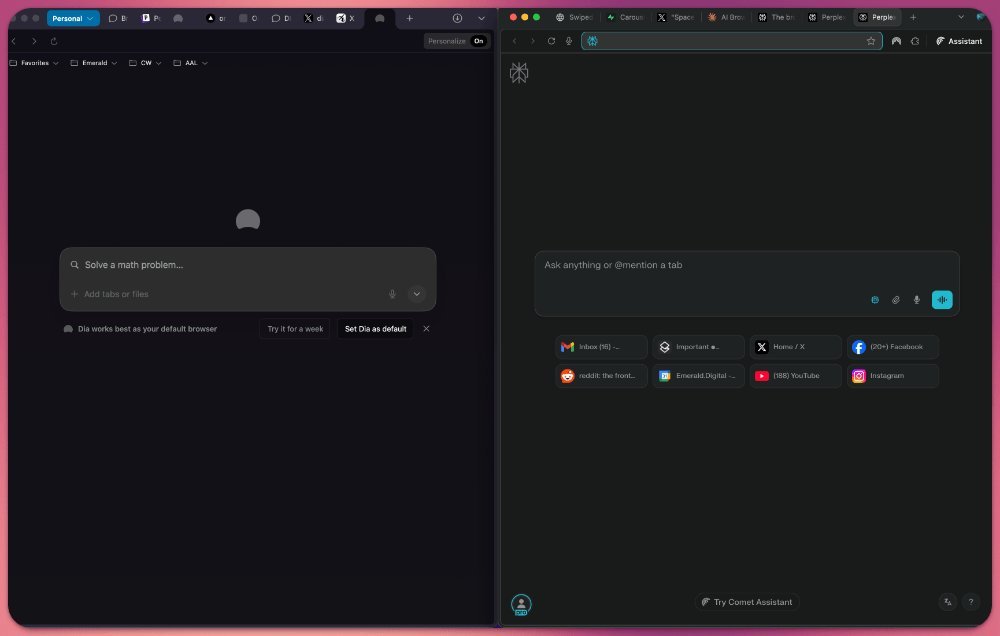Click the paperclip attach icon in Comet
Viewport: 1000px width, 636px height.
pyautogui.click(x=896, y=300)
